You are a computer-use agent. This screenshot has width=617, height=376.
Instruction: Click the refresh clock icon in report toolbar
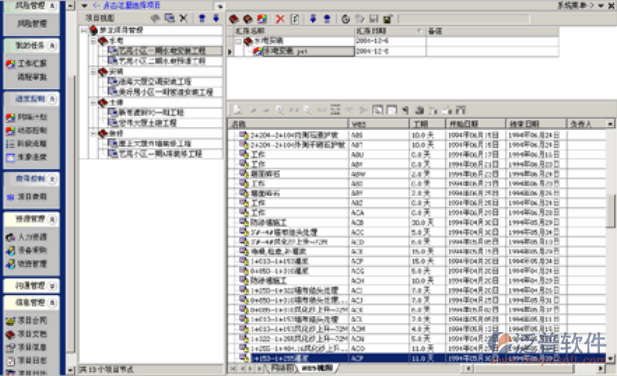(x=345, y=19)
